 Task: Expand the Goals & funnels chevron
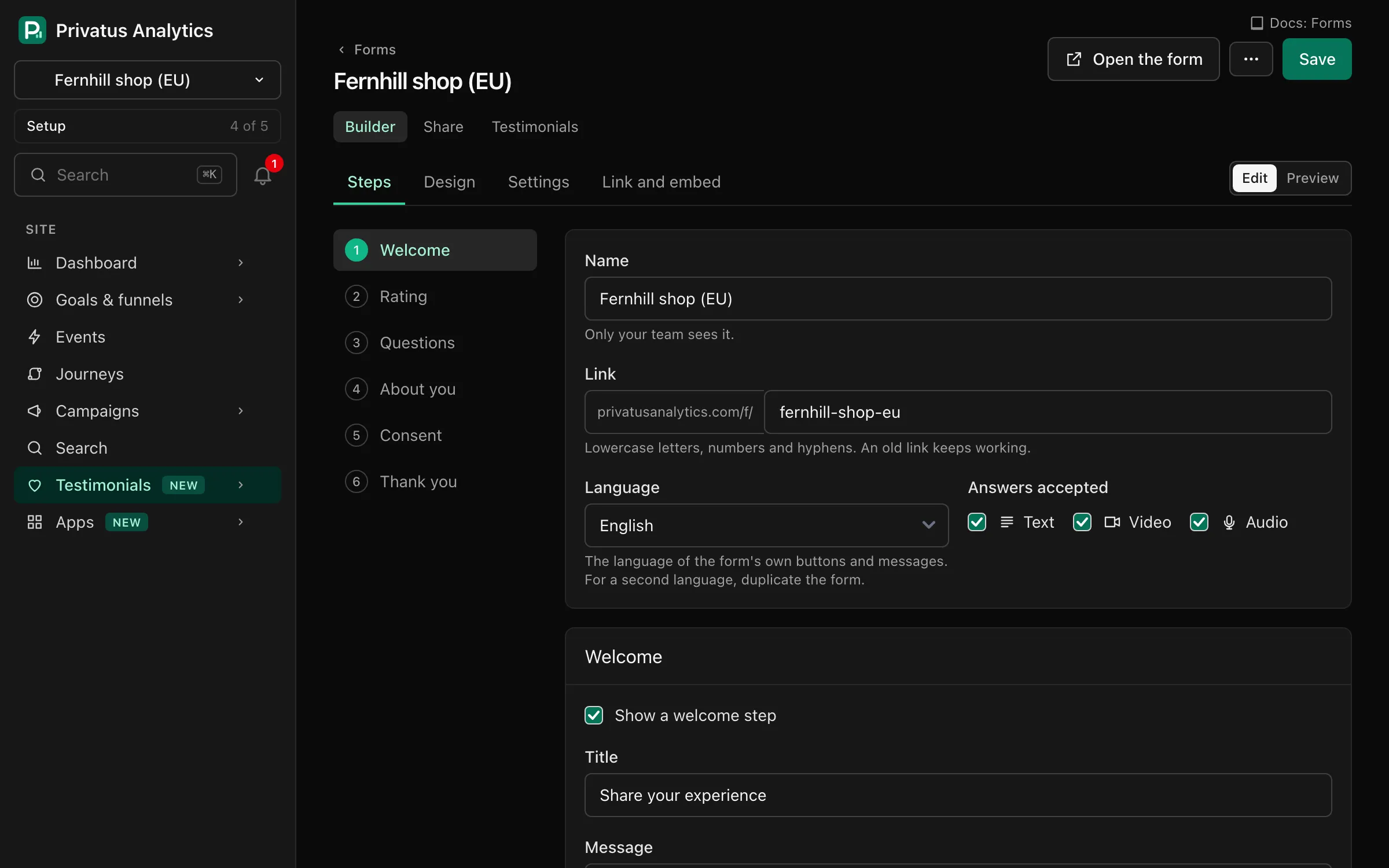coord(241,300)
